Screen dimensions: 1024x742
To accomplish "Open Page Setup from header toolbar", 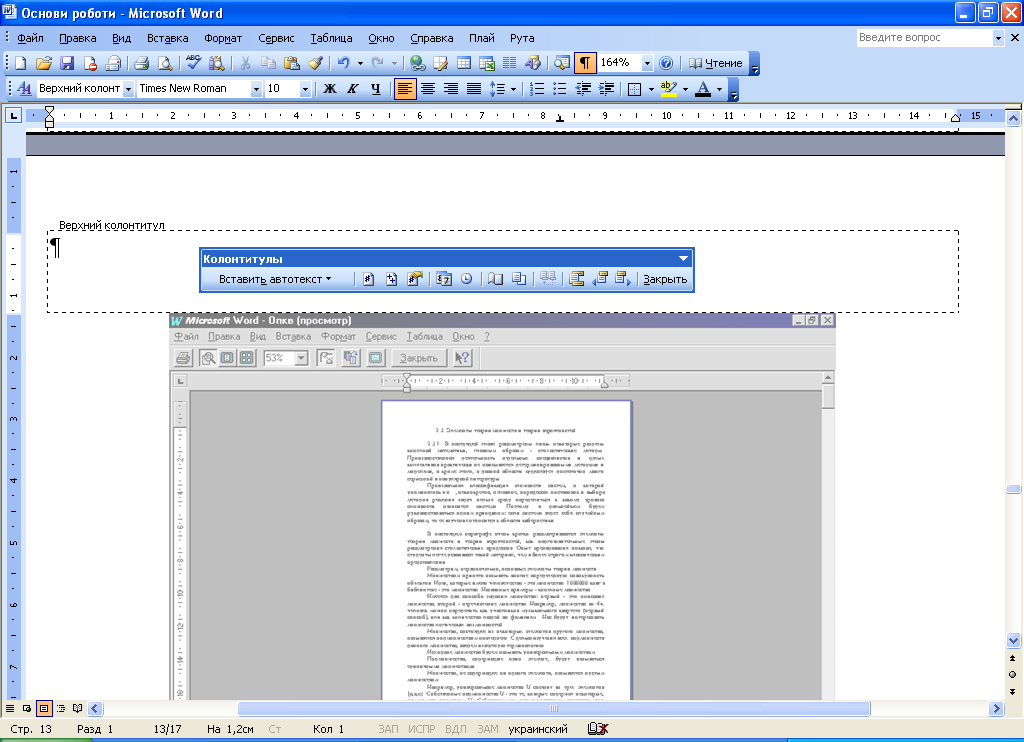I will 496,280.
